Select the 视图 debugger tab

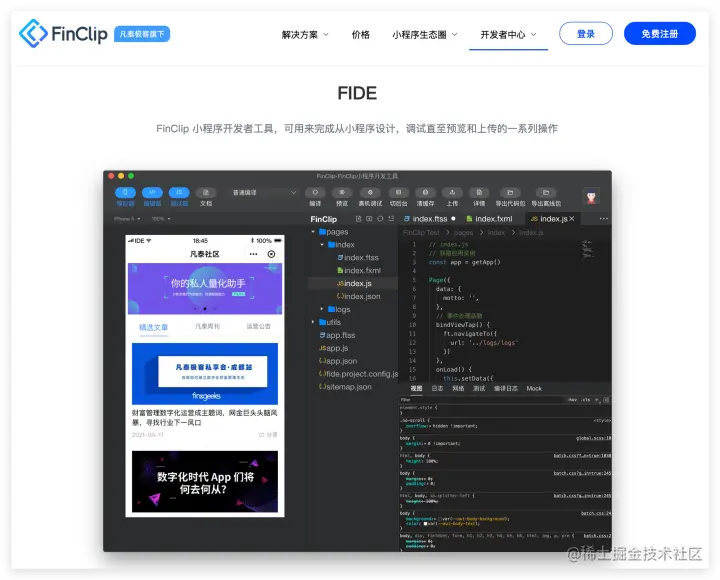tap(416, 389)
